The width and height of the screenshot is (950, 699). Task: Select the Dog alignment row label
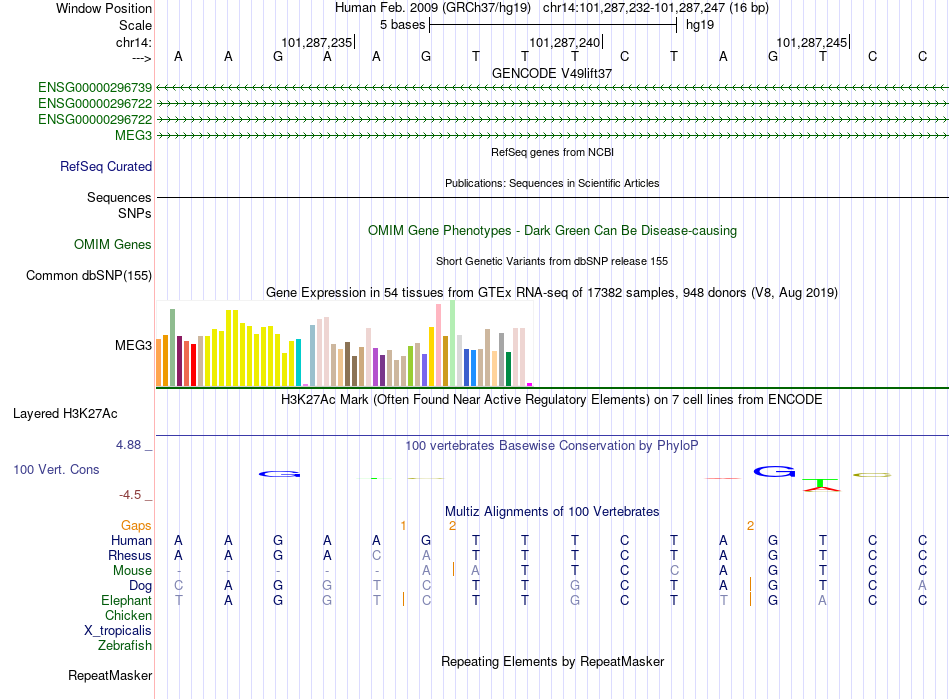[x=141, y=586]
